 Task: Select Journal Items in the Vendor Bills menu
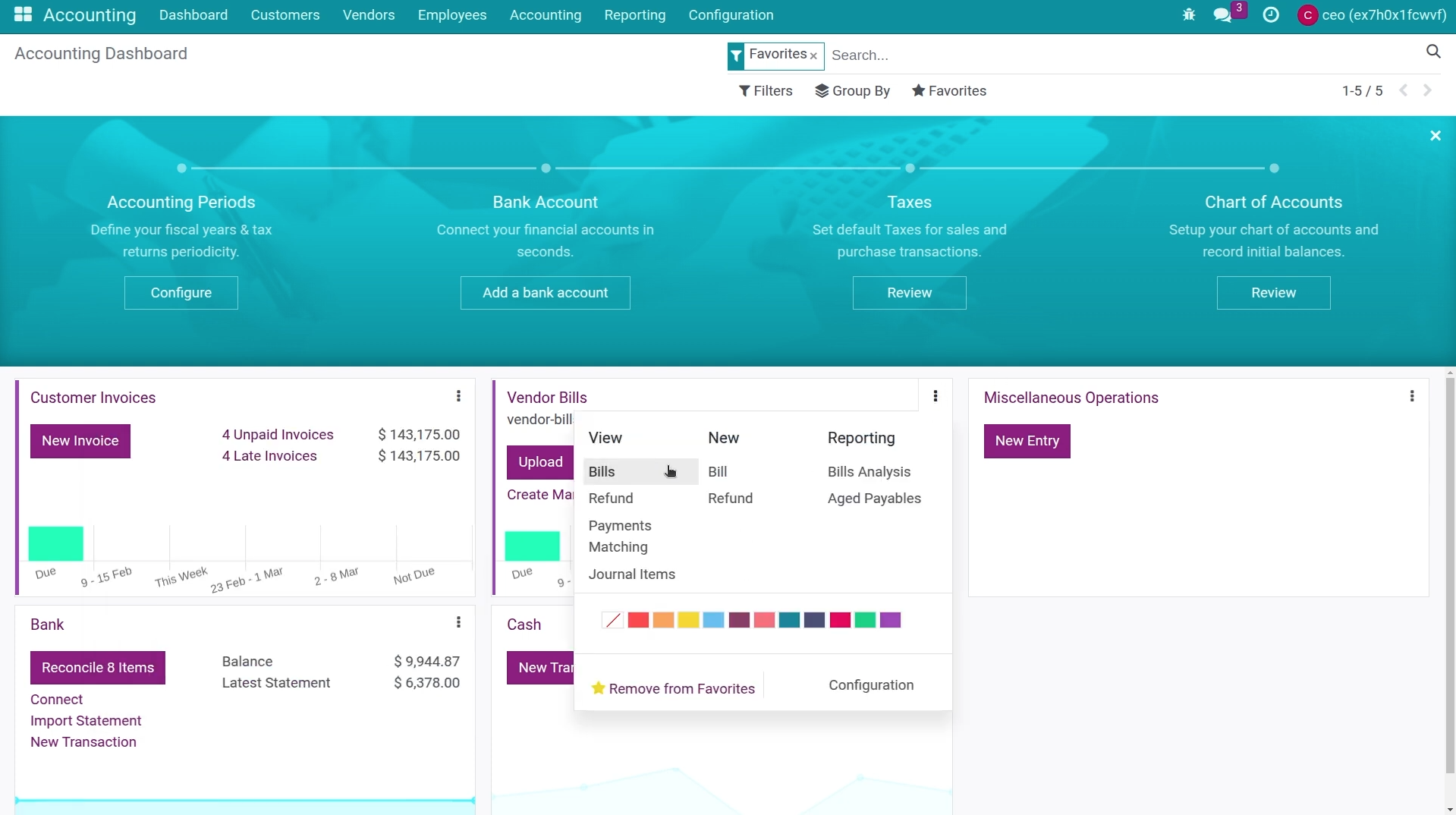click(x=632, y=574)
